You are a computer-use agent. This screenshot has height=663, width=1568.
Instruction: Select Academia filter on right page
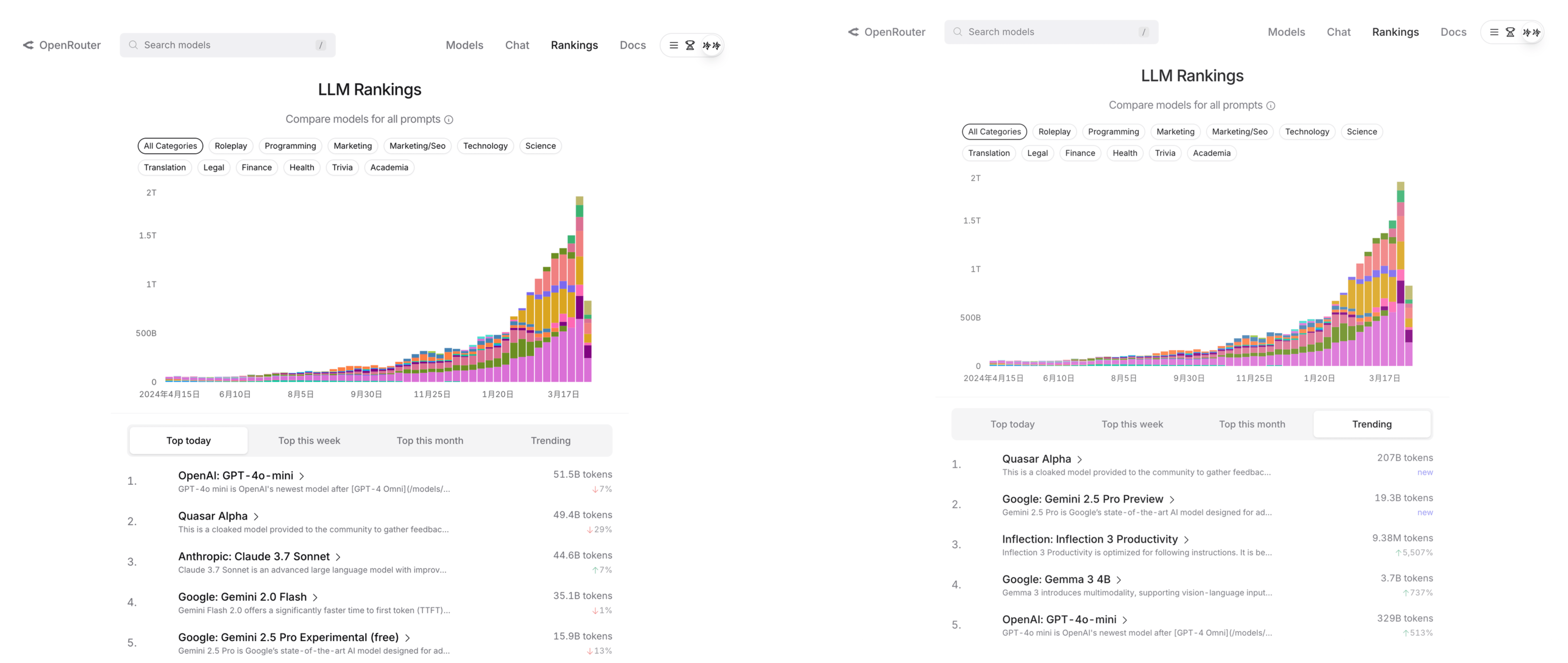1211,153
